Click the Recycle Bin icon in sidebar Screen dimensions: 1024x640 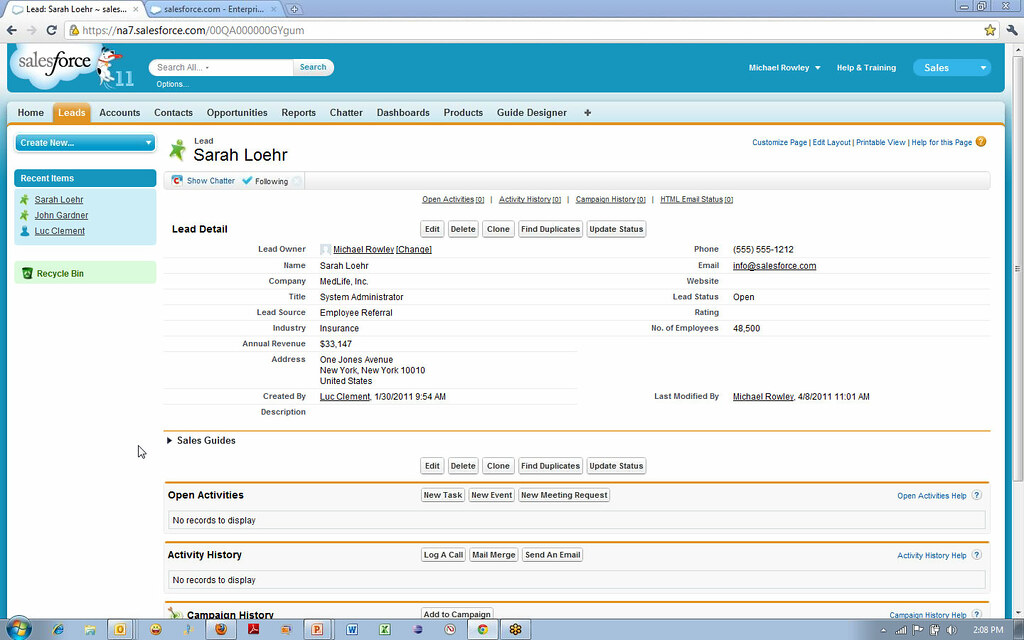pyautogui.click(x=27, y=273)
